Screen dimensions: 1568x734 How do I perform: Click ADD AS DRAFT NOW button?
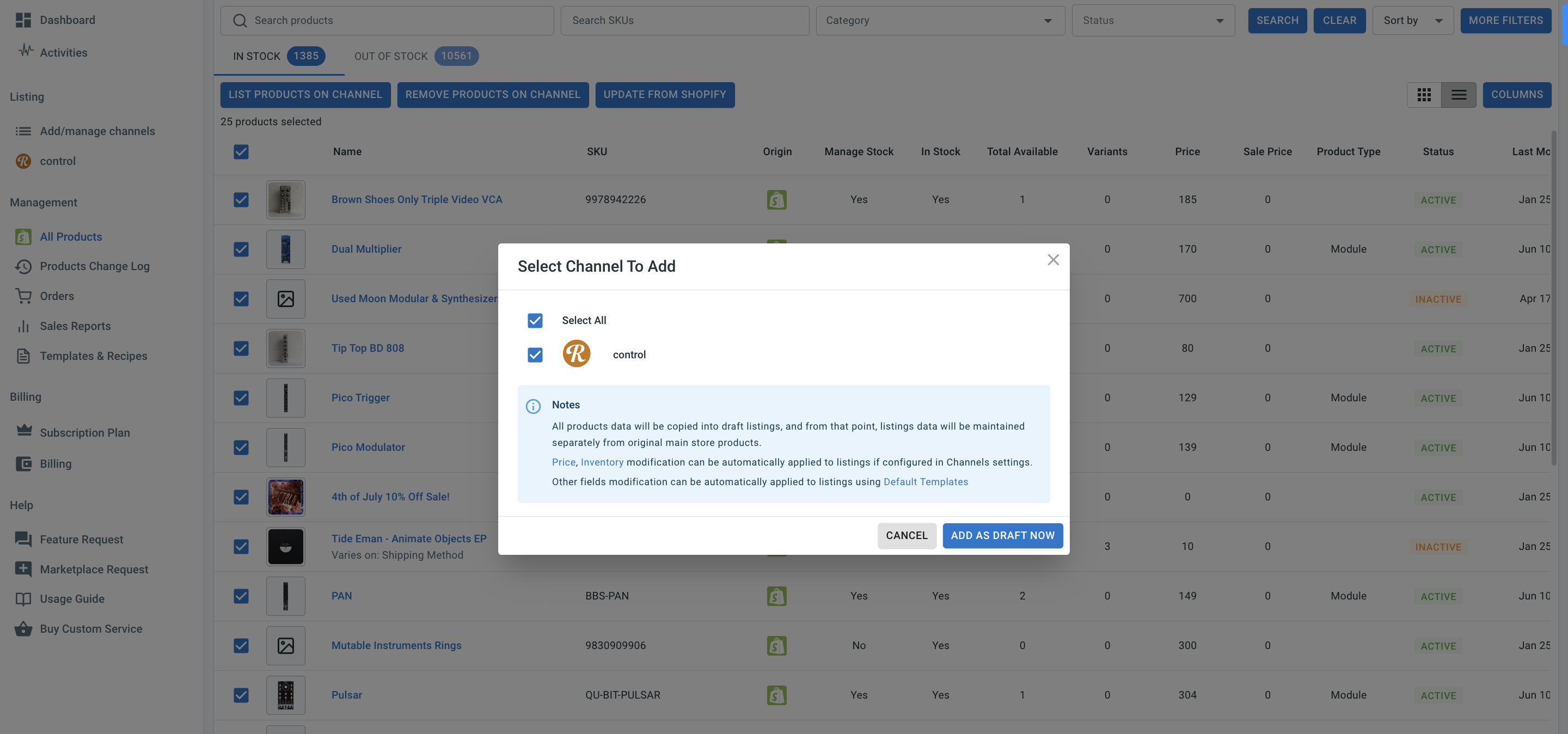click(x=1002, y=535)
